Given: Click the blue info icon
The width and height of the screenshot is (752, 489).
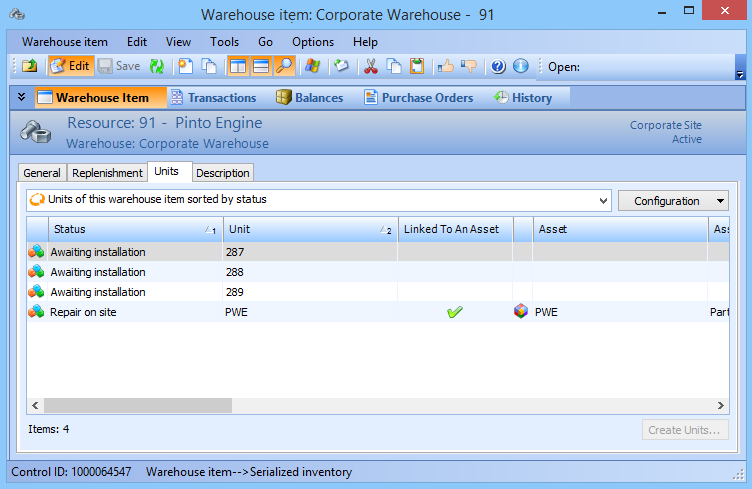Looking at the screenshot, I should 520,66.
